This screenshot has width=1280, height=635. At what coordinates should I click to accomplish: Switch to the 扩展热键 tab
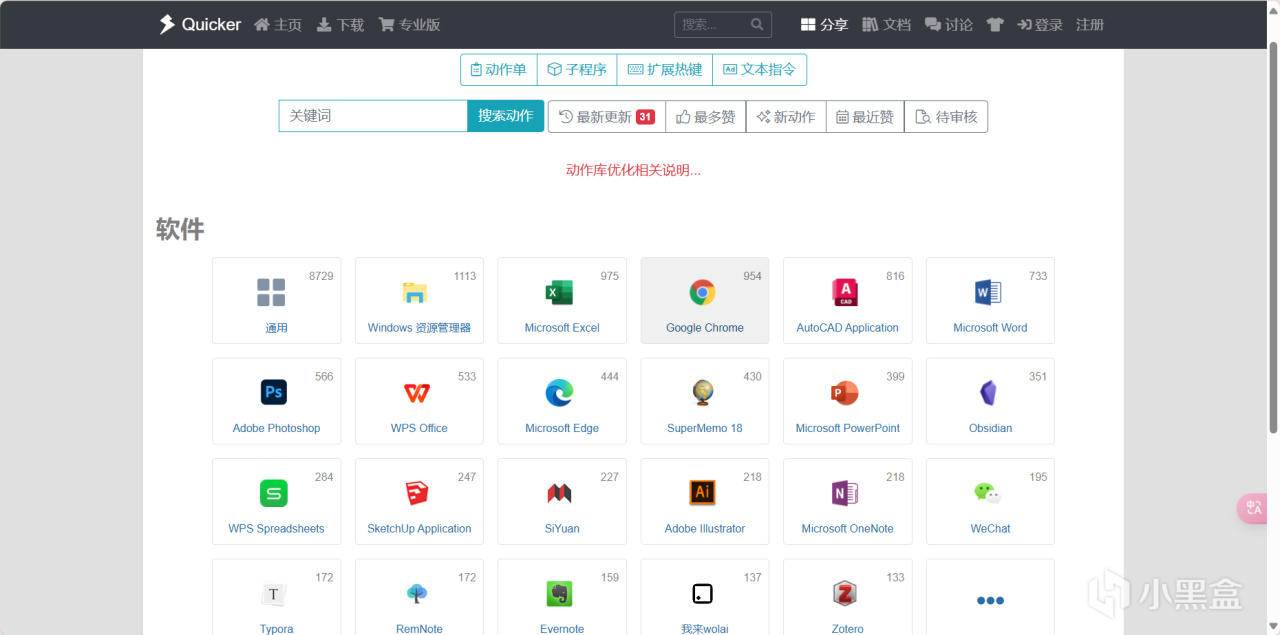coord(664,69)
